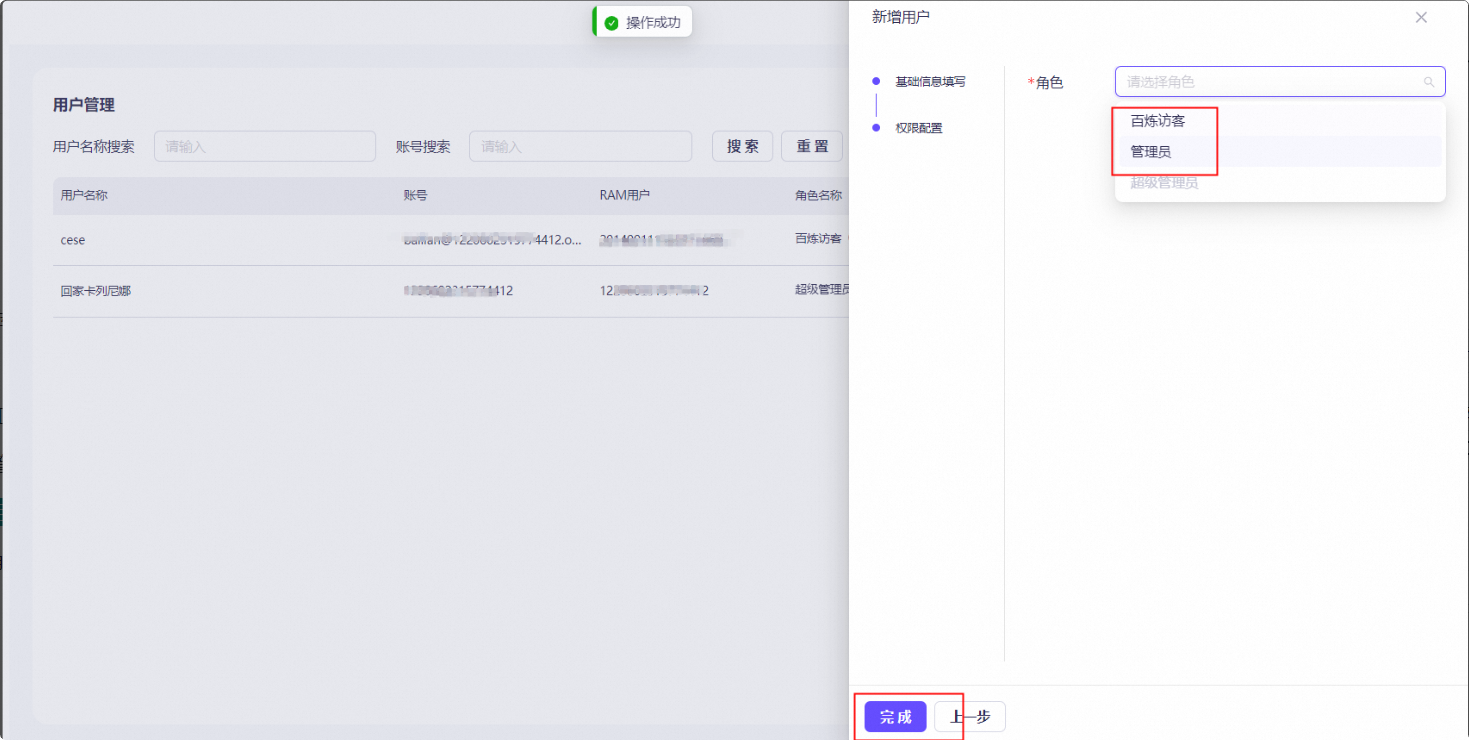Go to the 权限配置 step
Image resolution: width=1469 pixels, height=740 pixels.
[919, 128]
